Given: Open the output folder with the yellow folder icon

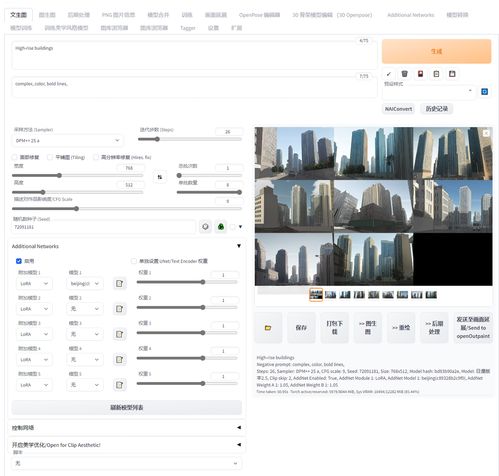Looking at the screenshot, I should [268, 328].
